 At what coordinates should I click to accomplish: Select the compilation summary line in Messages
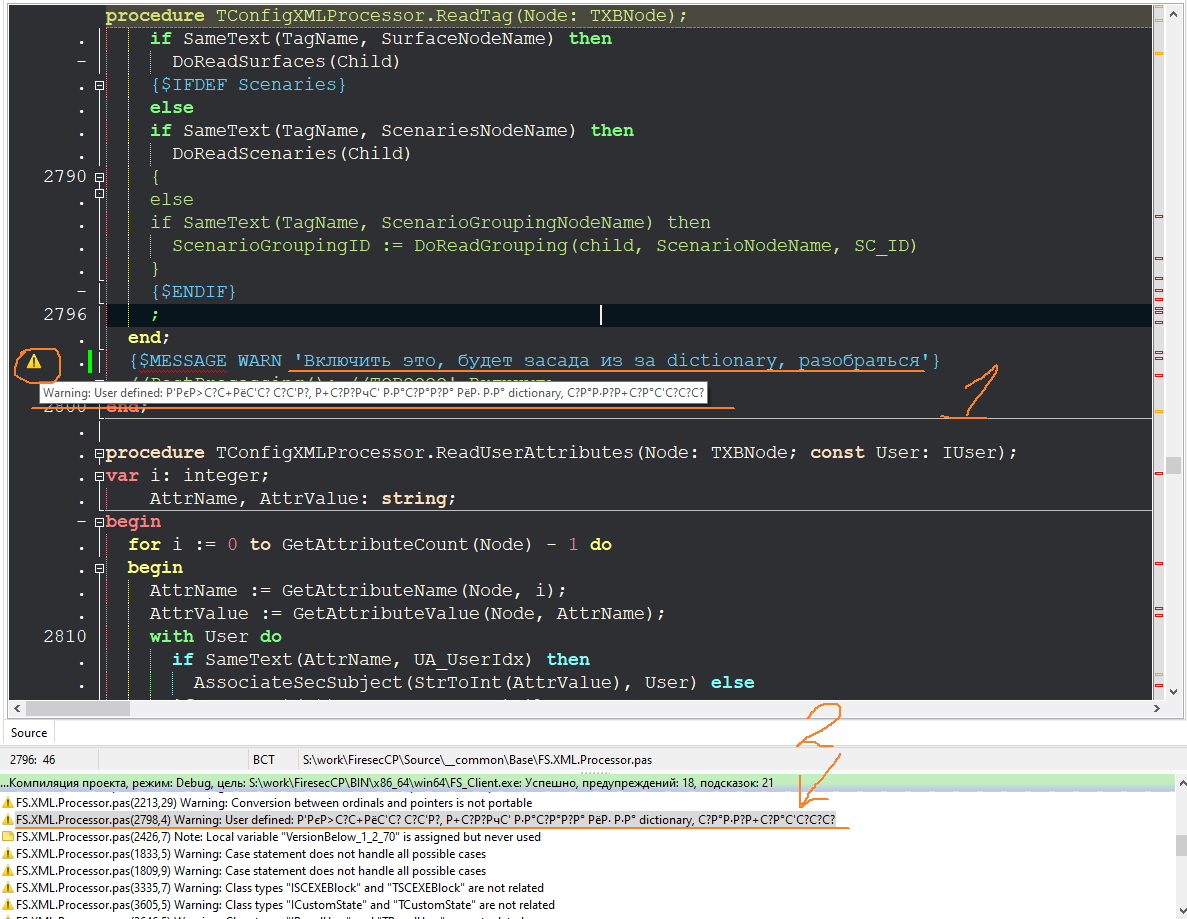point(587,783)
